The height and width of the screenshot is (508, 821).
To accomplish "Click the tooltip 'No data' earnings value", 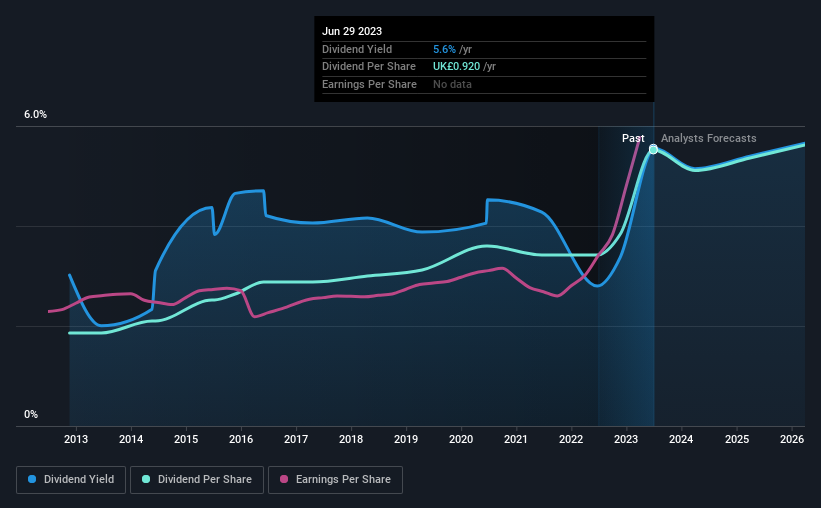I will coord(452,84).
